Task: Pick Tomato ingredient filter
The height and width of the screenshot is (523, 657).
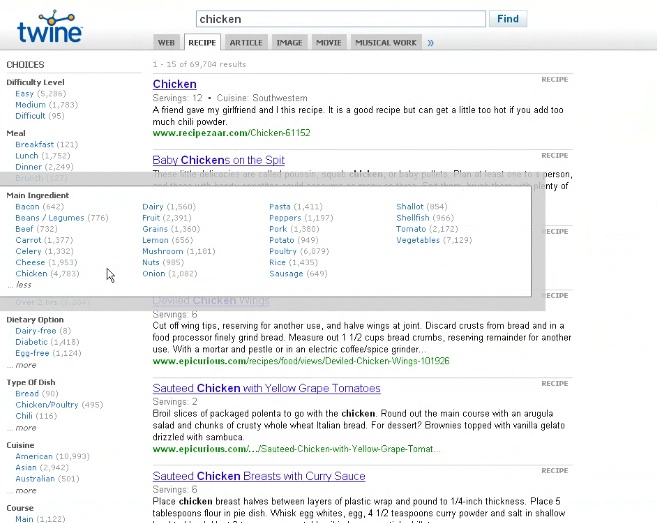Action: pyautogui.click(x=411, y=229)
